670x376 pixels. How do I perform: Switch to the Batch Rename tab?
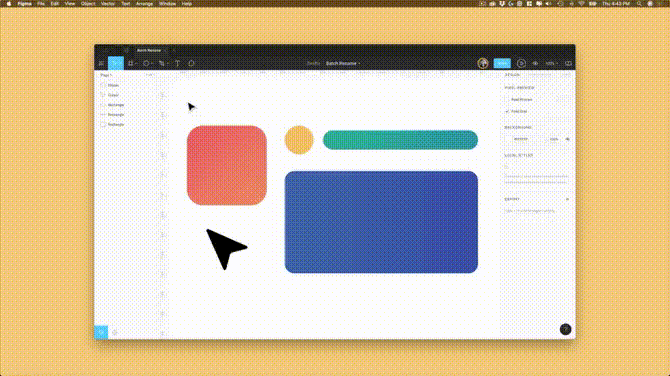[149, 50]
